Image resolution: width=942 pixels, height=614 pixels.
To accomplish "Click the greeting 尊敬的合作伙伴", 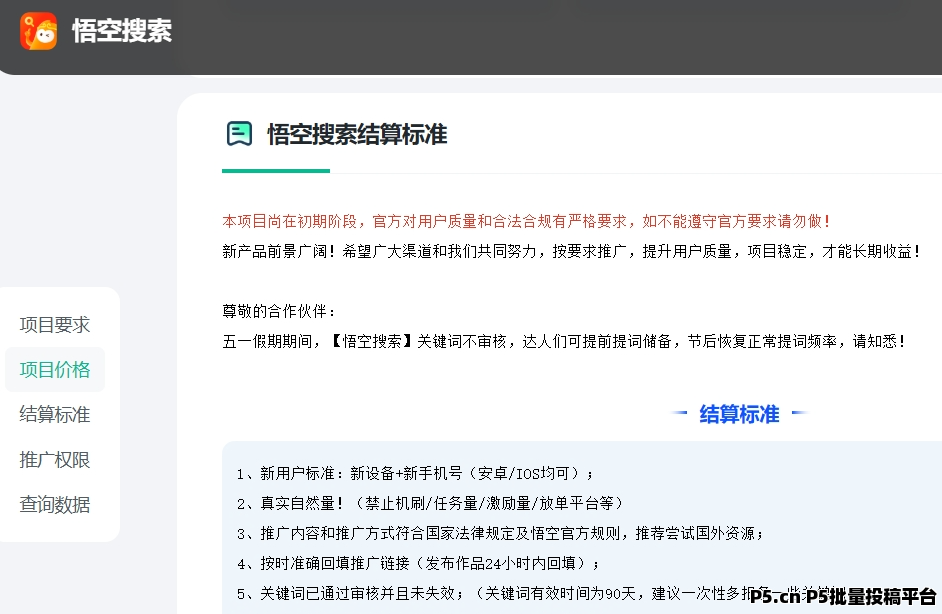I will click(x=279, y=311).
